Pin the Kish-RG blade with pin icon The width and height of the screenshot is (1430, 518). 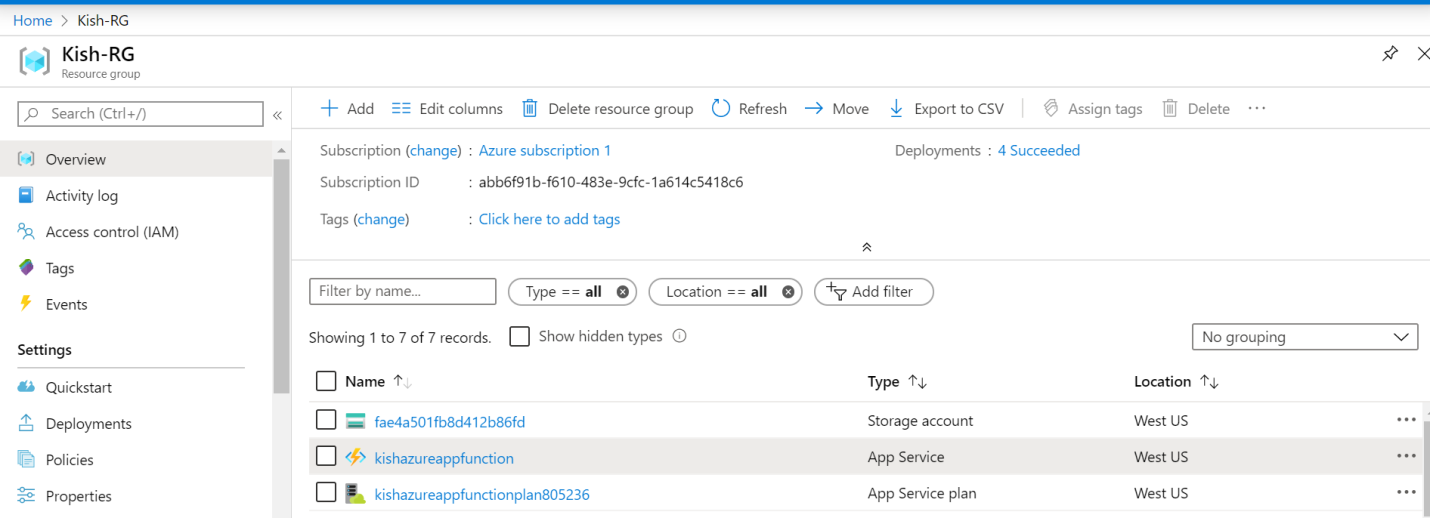pos(1390,54)
